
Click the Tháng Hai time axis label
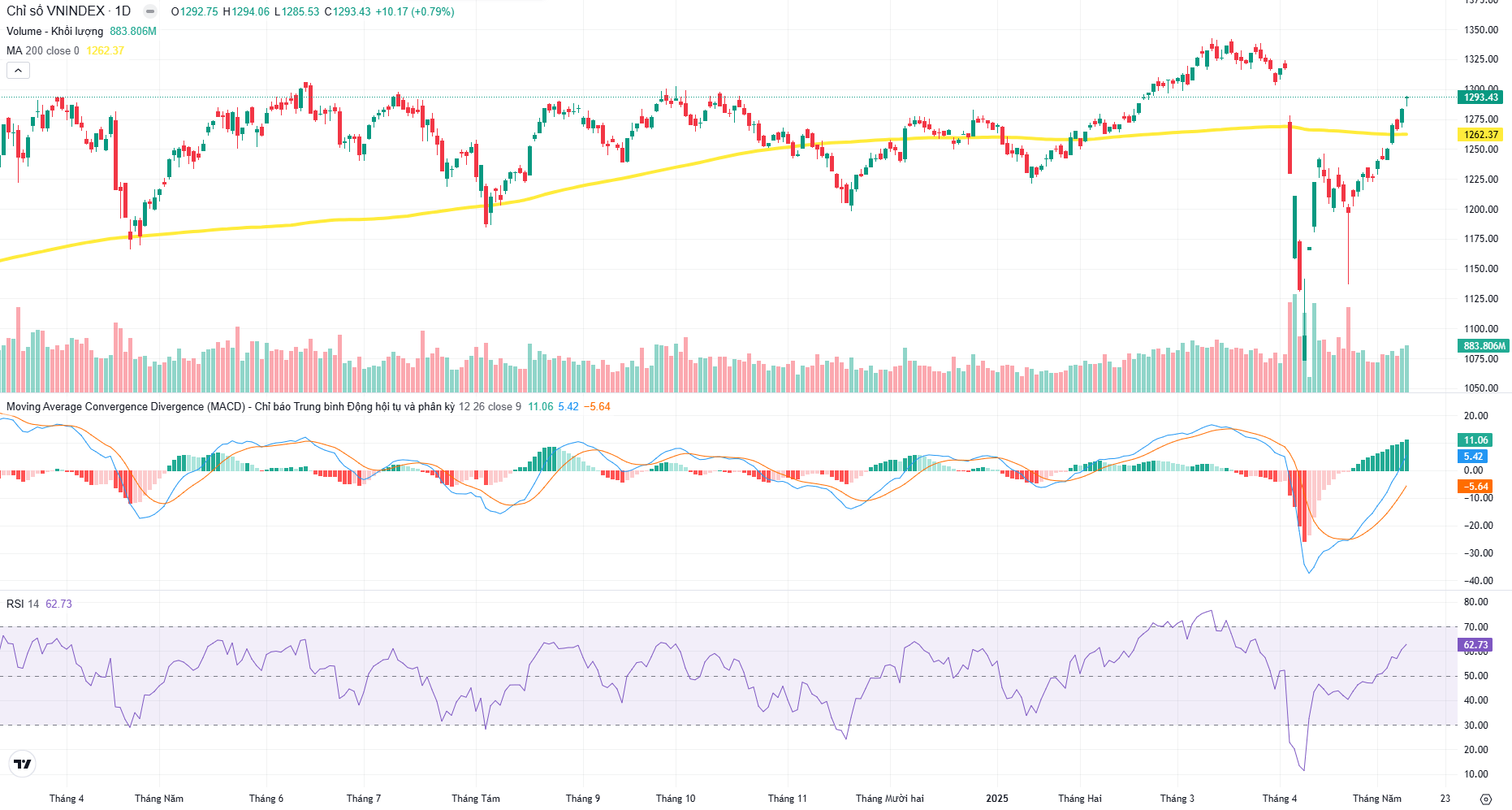click(1080, 799)
